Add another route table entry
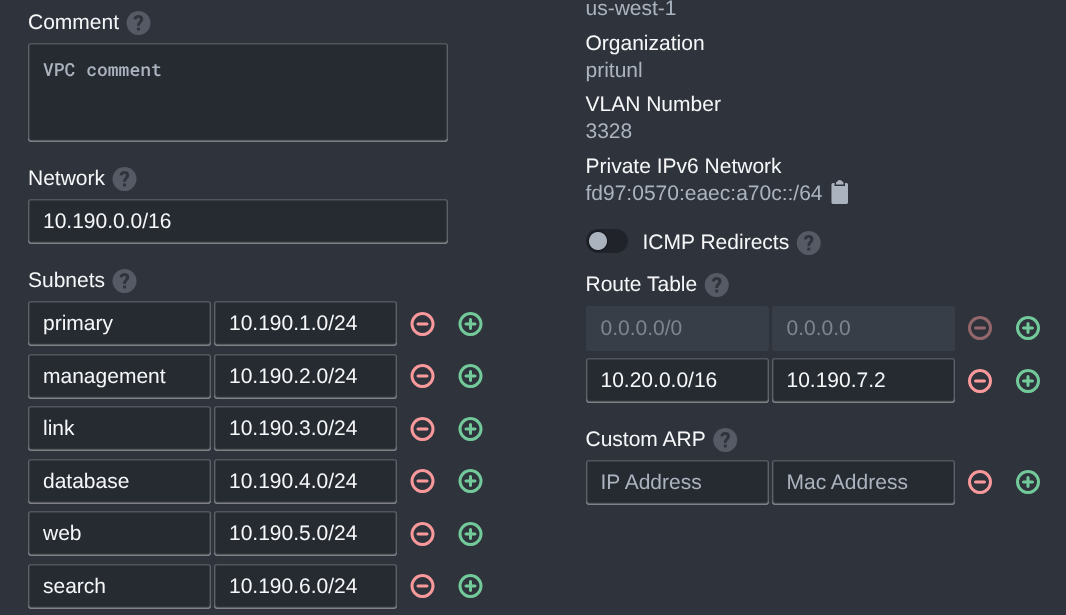 [1028, 380]
